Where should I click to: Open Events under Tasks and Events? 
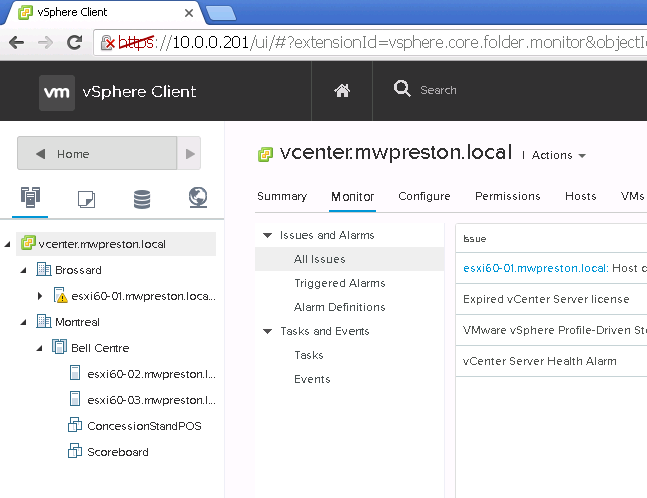(312, 379)
